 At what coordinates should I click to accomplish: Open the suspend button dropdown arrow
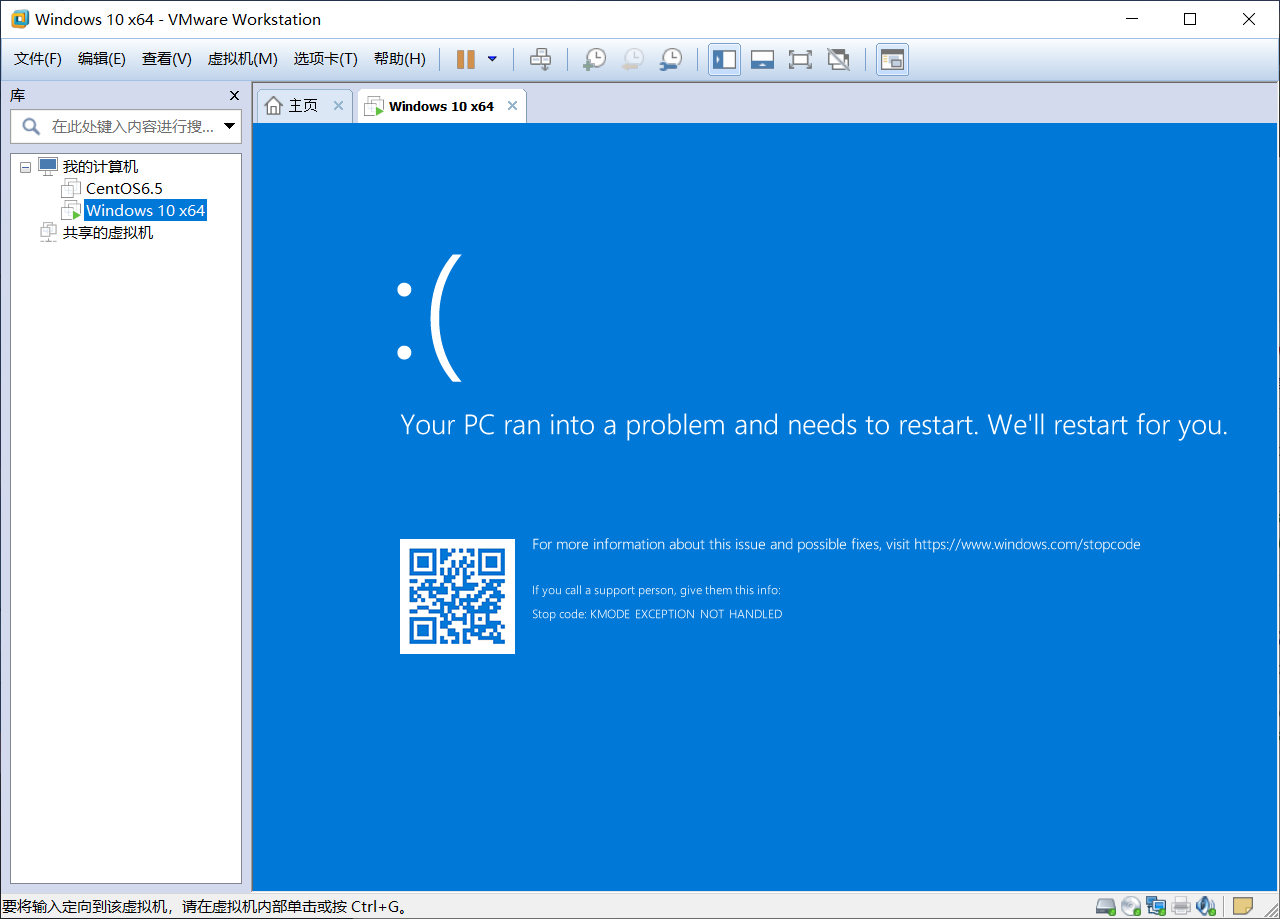tap(490, 59)
